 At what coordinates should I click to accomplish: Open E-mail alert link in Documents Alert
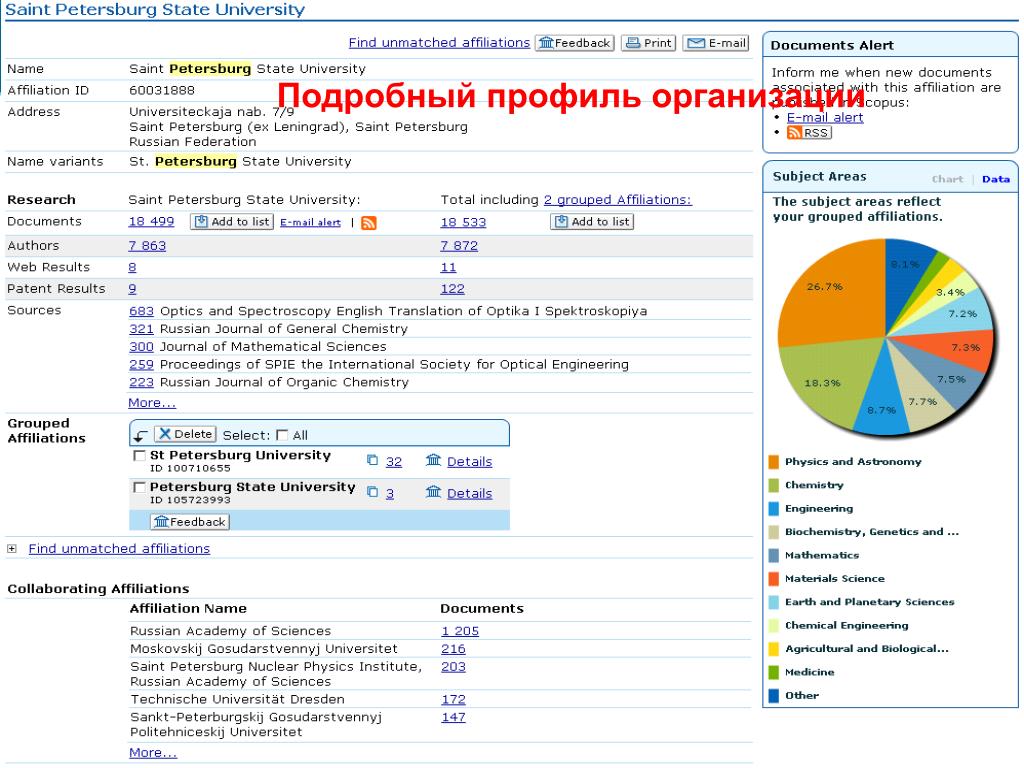(x=825, y=118)
